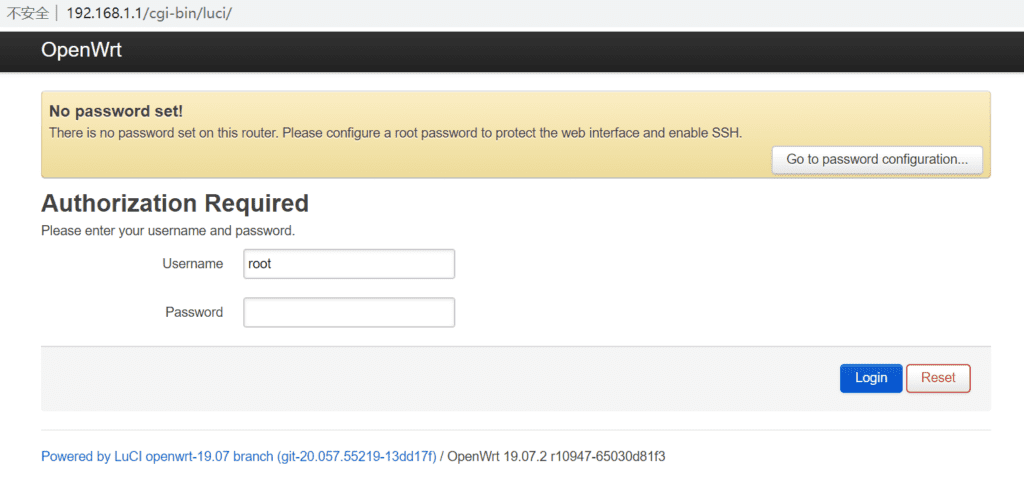Click the Authorization Required heading
The height and width of the screenshot is (486, 1024).
coord(175,204)
